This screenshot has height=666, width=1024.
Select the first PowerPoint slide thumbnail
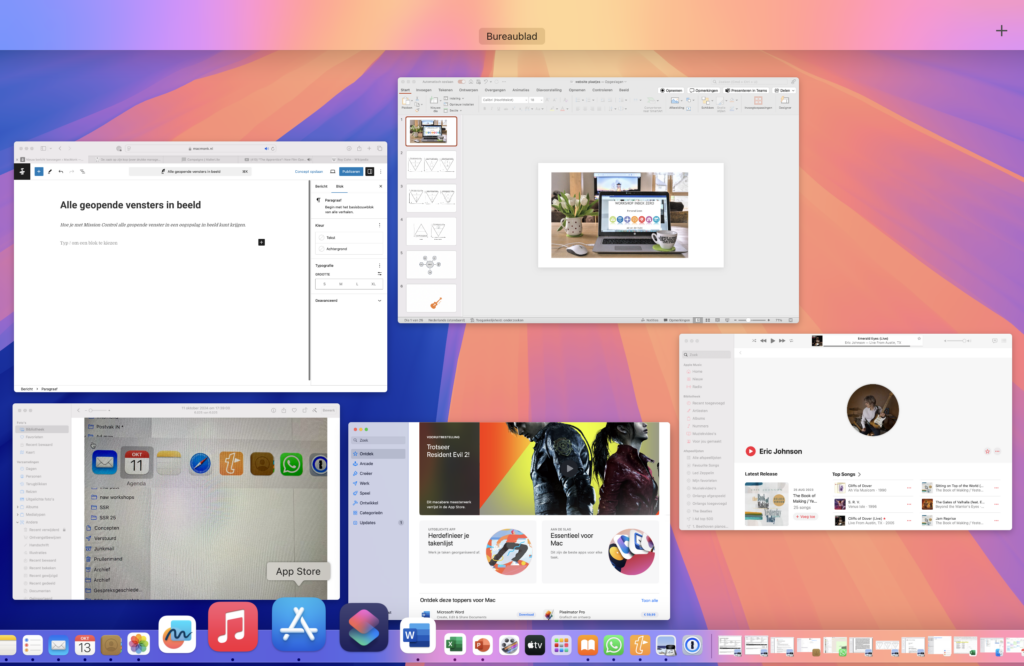coord(432,131)
